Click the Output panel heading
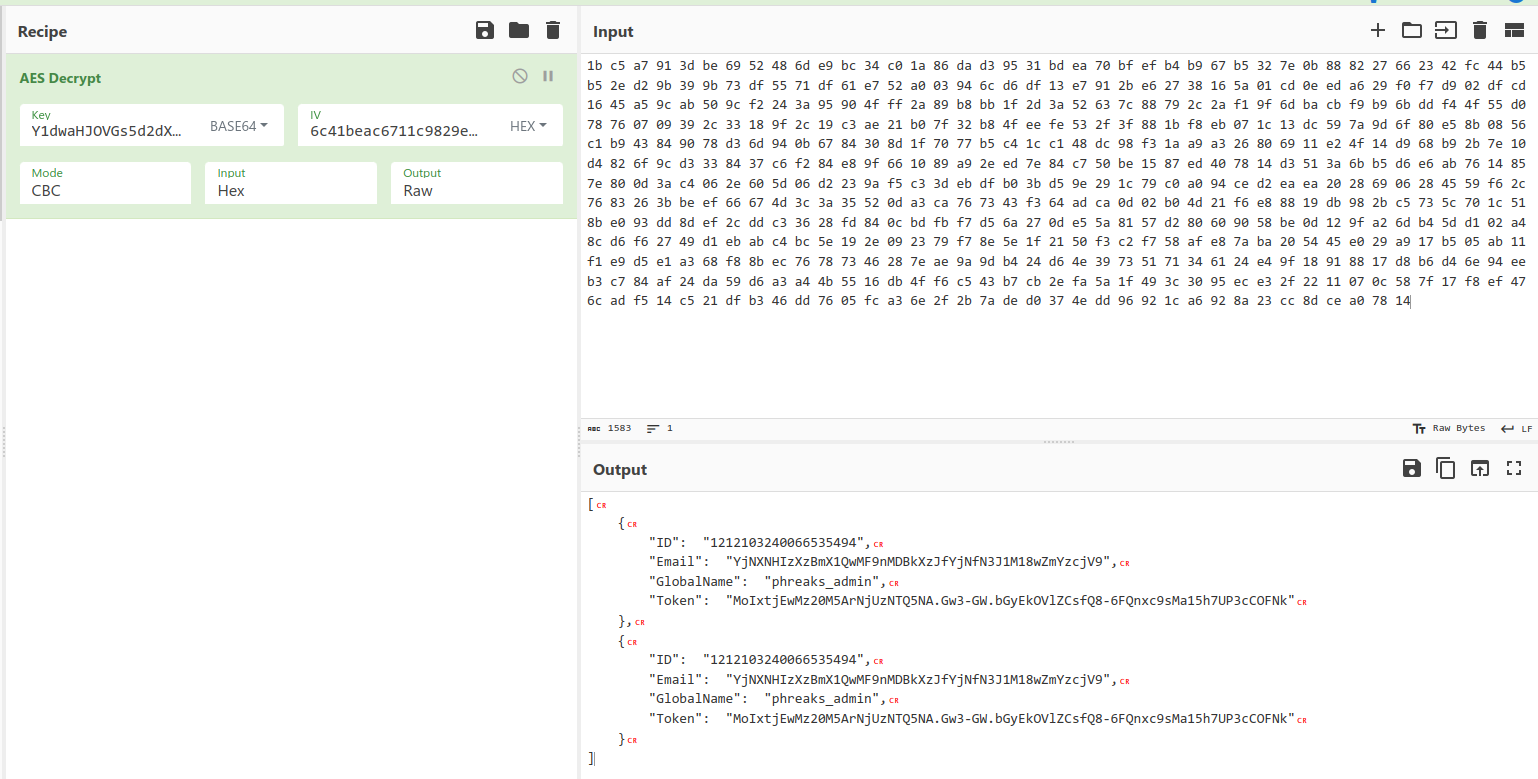This screenshot has width=1538, height=779. (x=620, y=470)
